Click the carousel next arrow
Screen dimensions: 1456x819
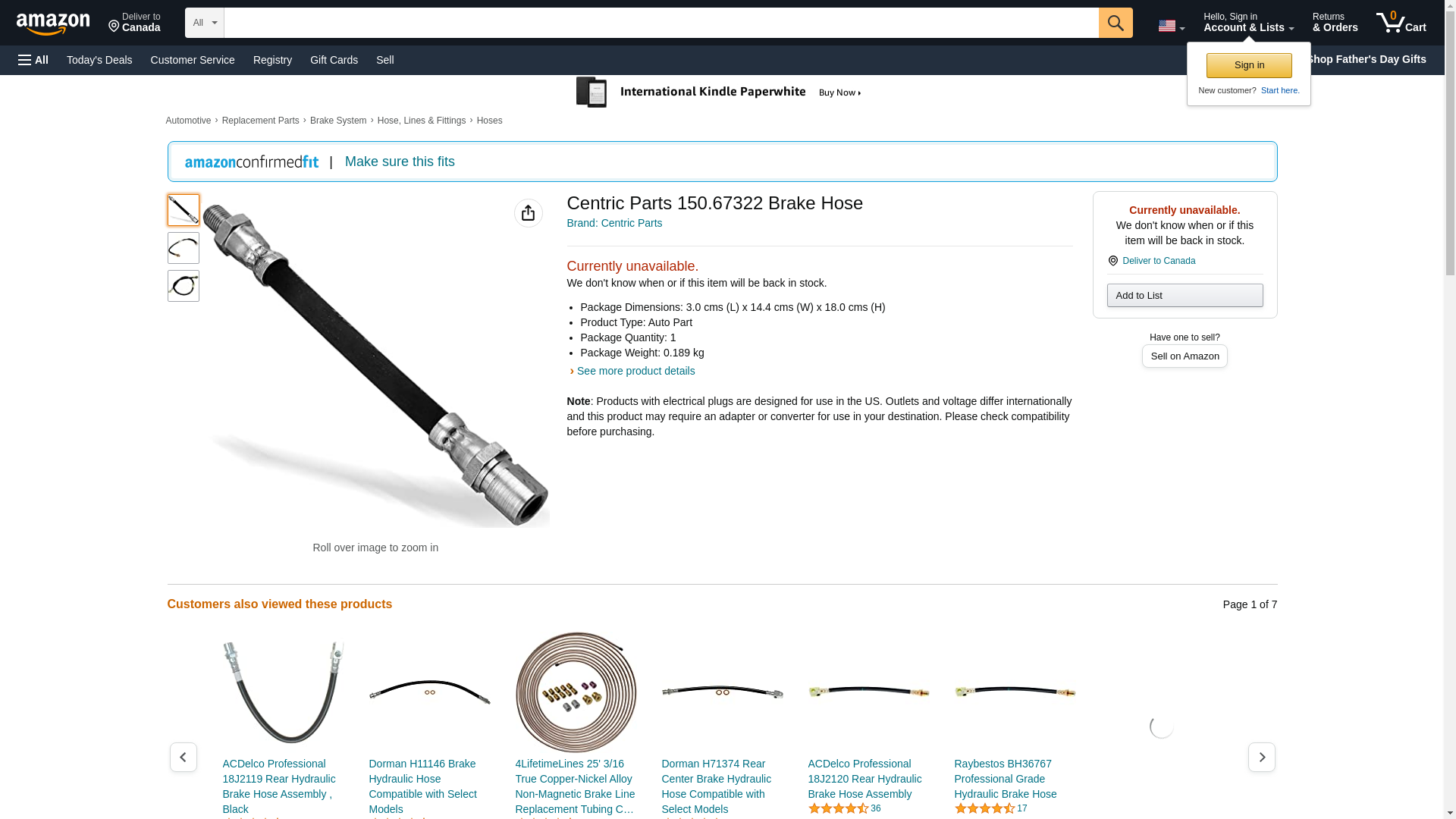[1262, 757]
